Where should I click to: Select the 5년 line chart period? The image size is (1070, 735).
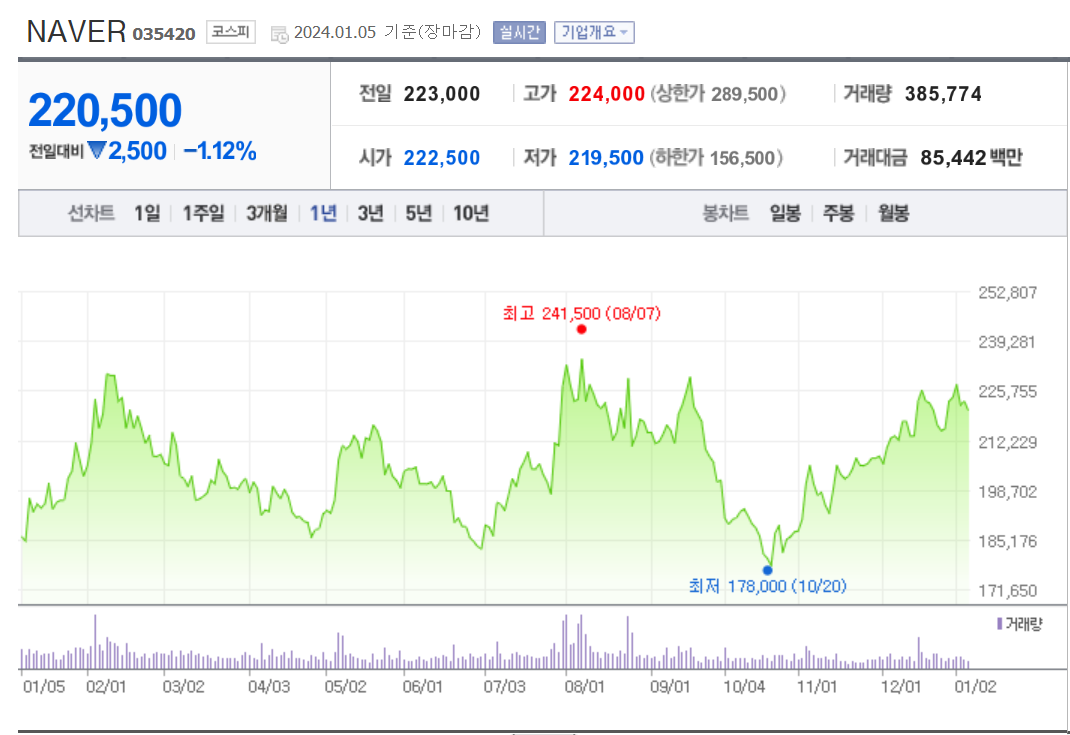click(418, 214)
